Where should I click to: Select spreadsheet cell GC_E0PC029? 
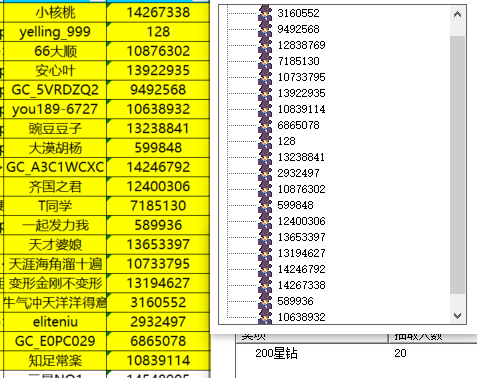[x=55, y=341]
